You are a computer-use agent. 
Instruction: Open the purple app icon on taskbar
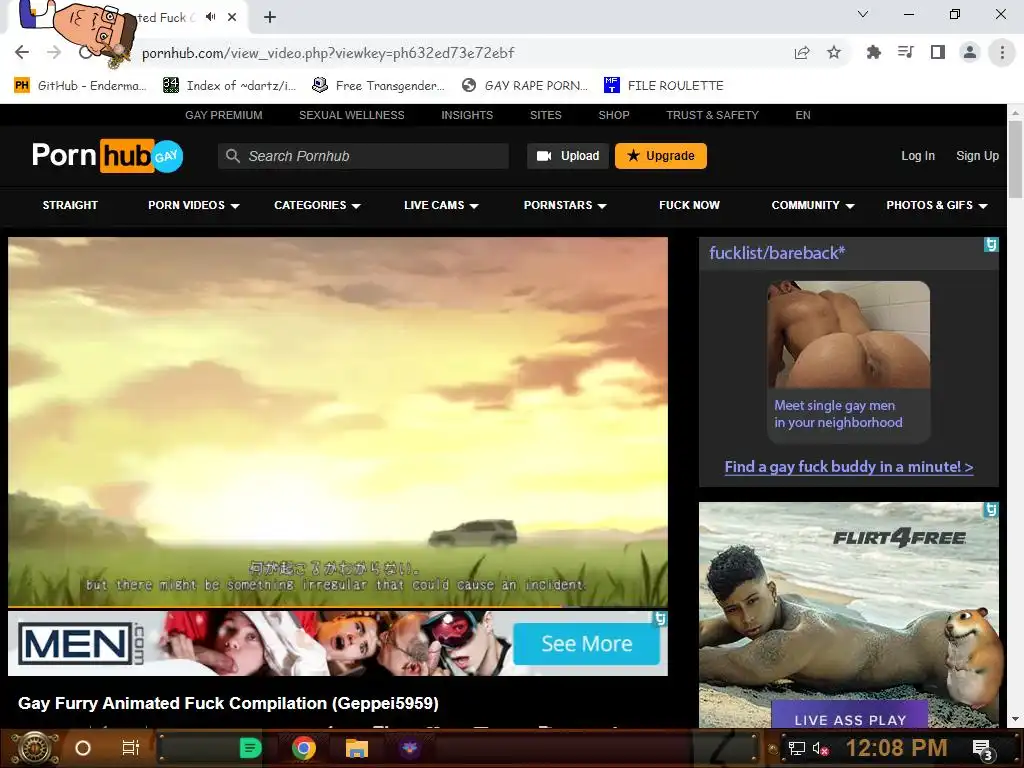410,748
